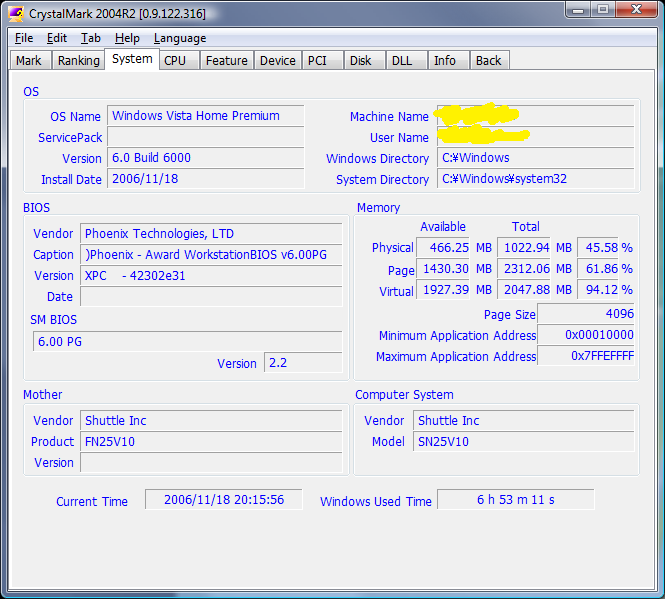Switch to the Ranking tab
This screenshot has height=599, width=665.
click(78, 60)
